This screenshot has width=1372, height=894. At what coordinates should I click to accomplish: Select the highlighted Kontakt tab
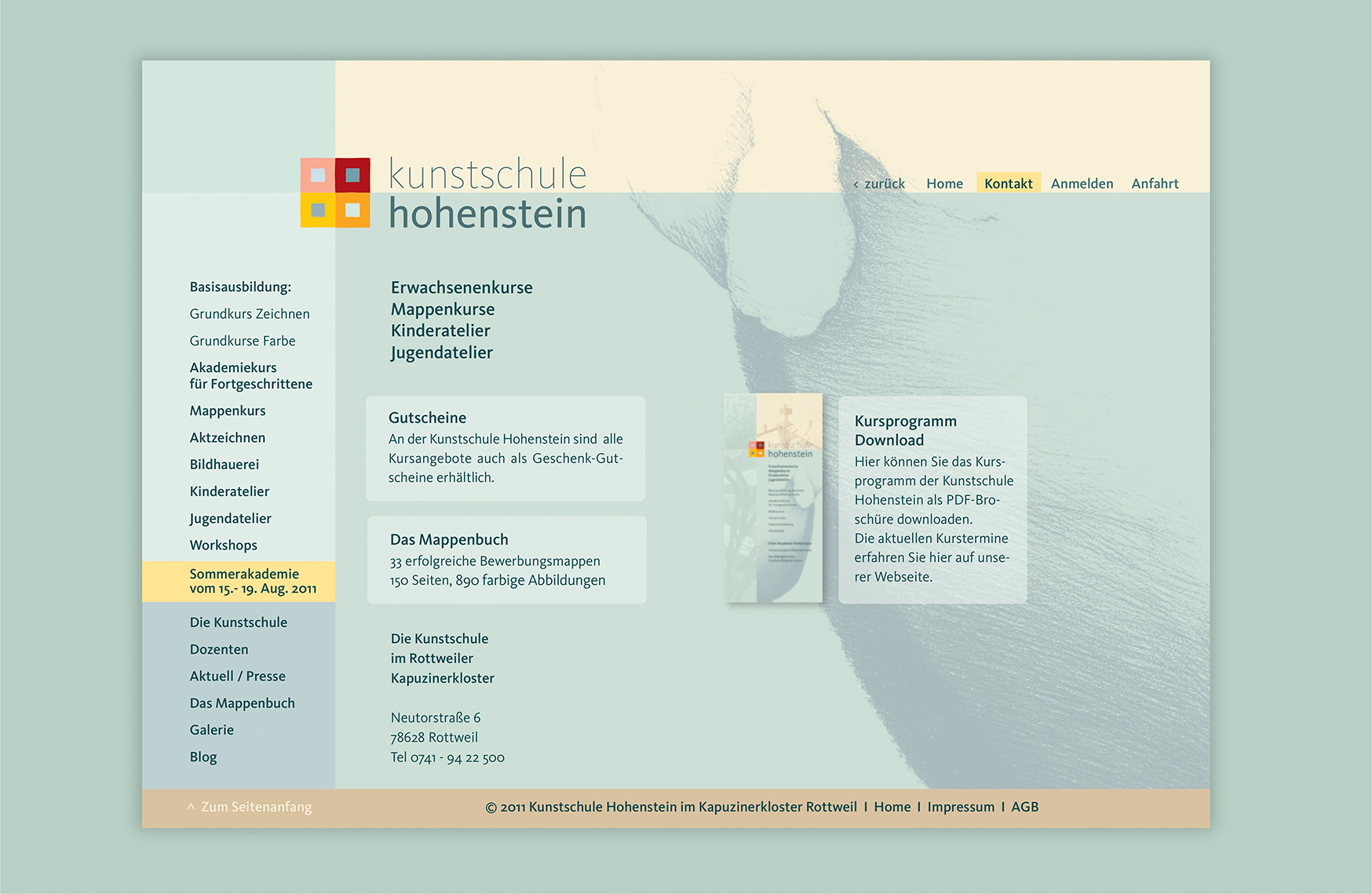point(1008,184)
